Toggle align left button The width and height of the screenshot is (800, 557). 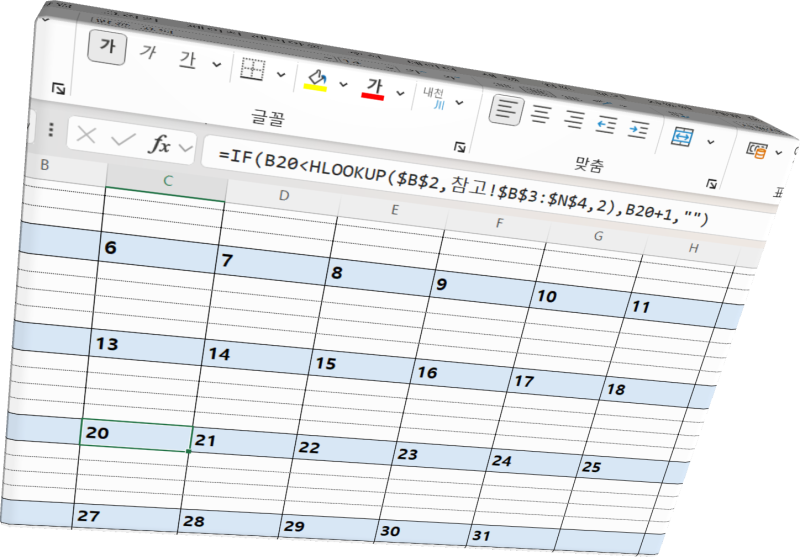506,110
